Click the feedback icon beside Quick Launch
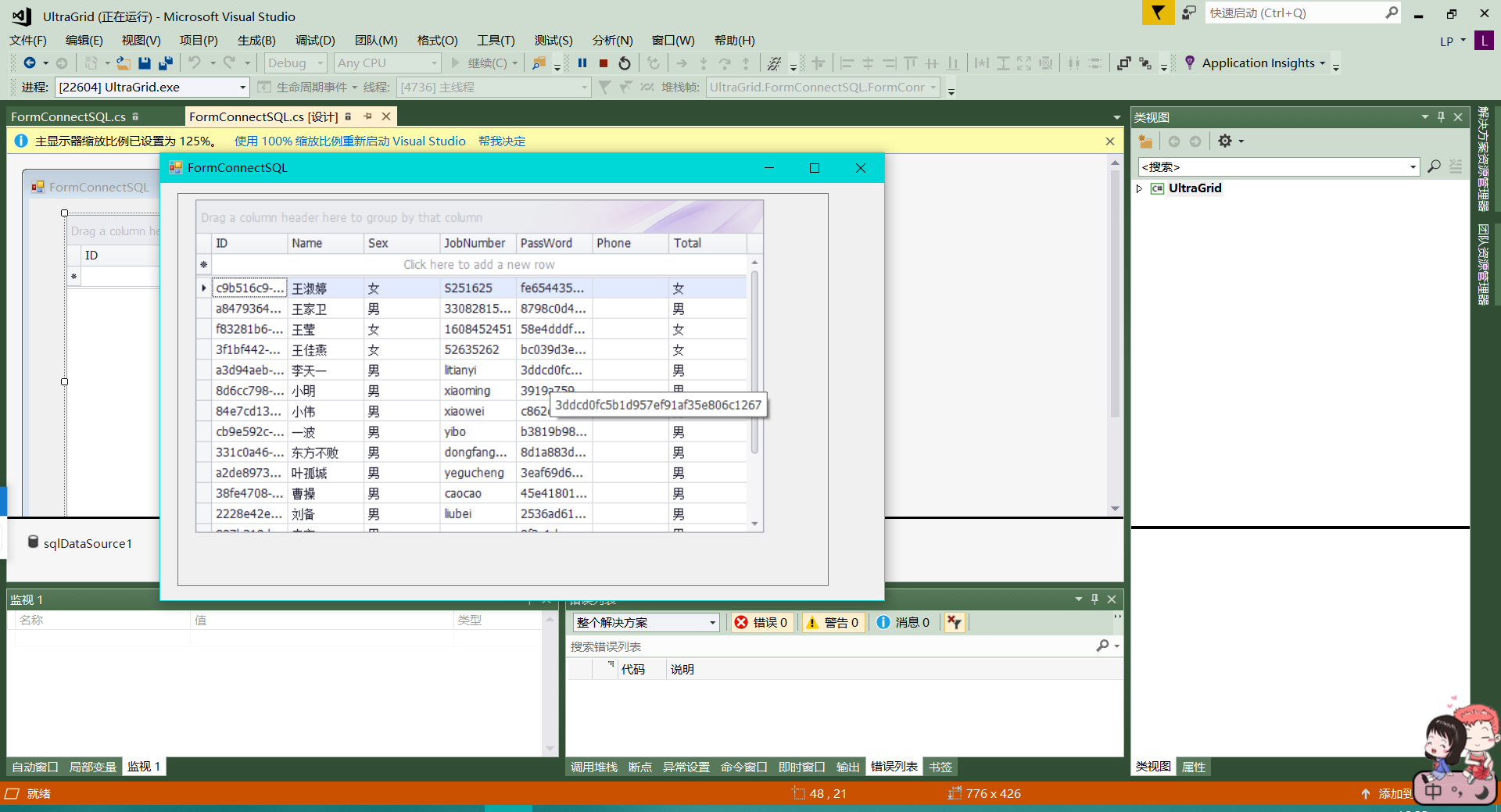This screenshot has height=812, width=1501. coord(1189,13)
